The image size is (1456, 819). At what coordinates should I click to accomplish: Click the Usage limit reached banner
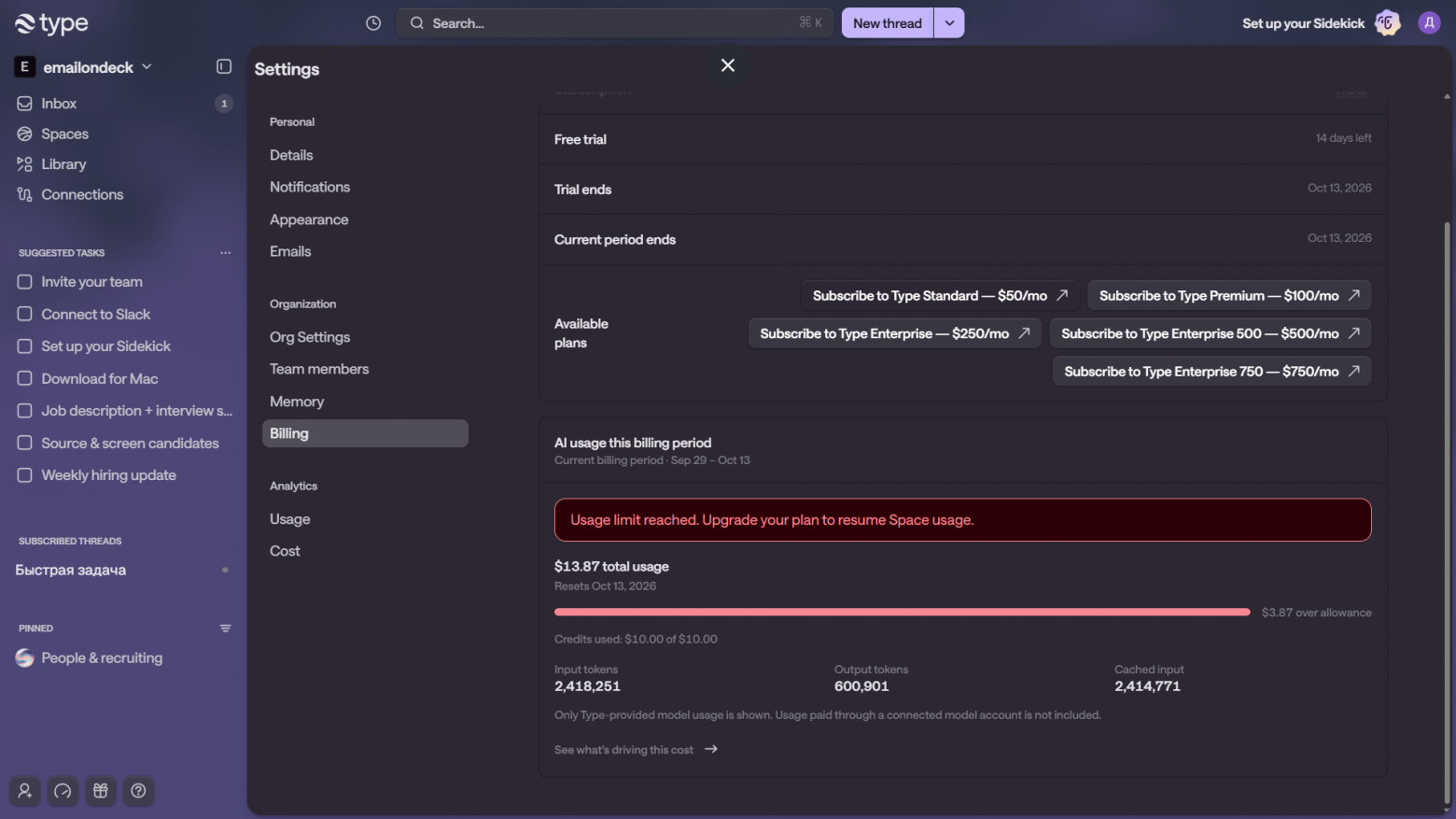point(962,520)
